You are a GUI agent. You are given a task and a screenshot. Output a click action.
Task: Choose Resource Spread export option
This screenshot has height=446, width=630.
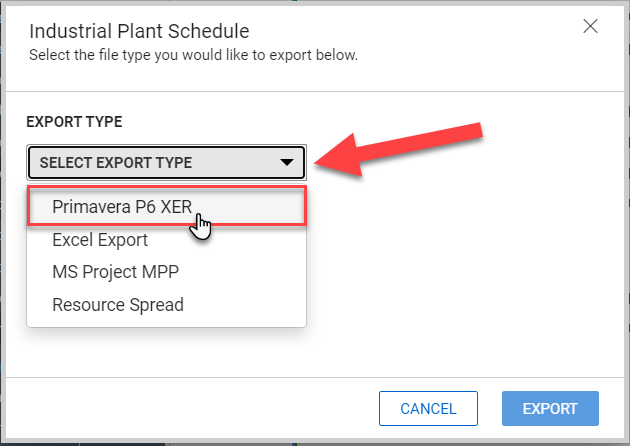(118, 304)
